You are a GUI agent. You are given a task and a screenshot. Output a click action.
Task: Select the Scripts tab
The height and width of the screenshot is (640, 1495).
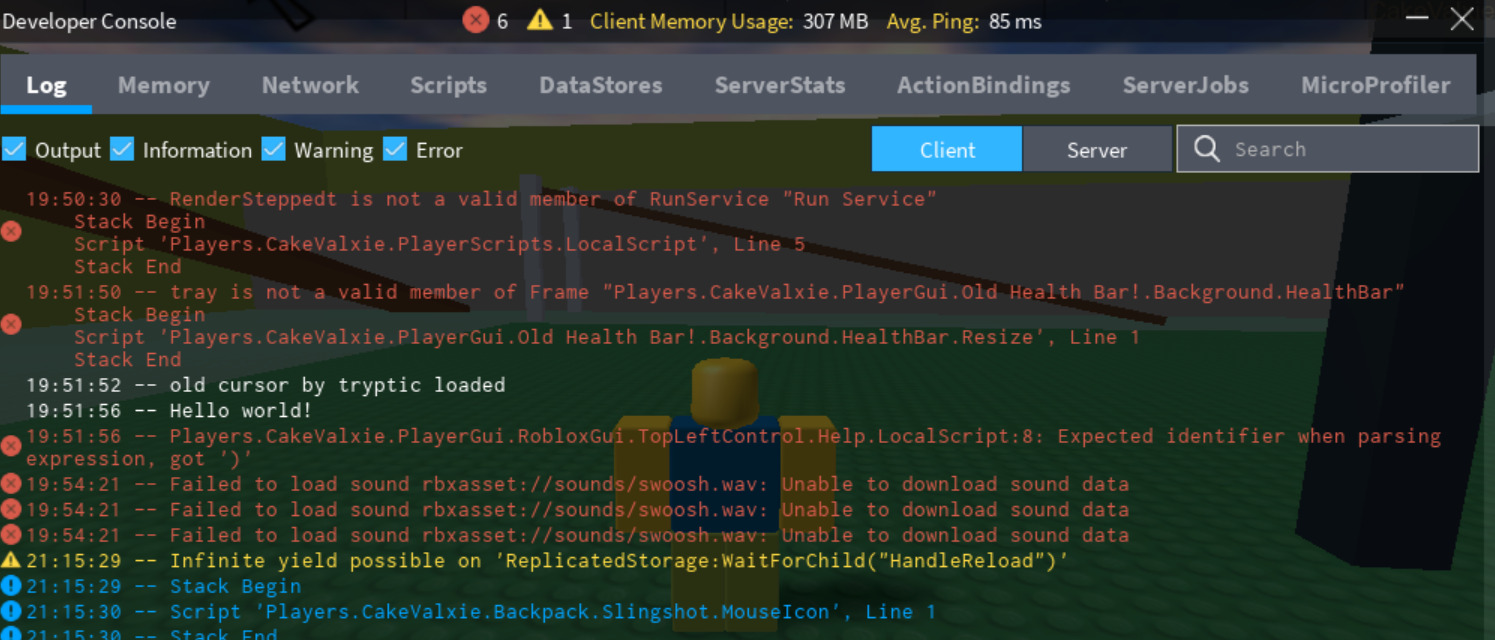448,85
